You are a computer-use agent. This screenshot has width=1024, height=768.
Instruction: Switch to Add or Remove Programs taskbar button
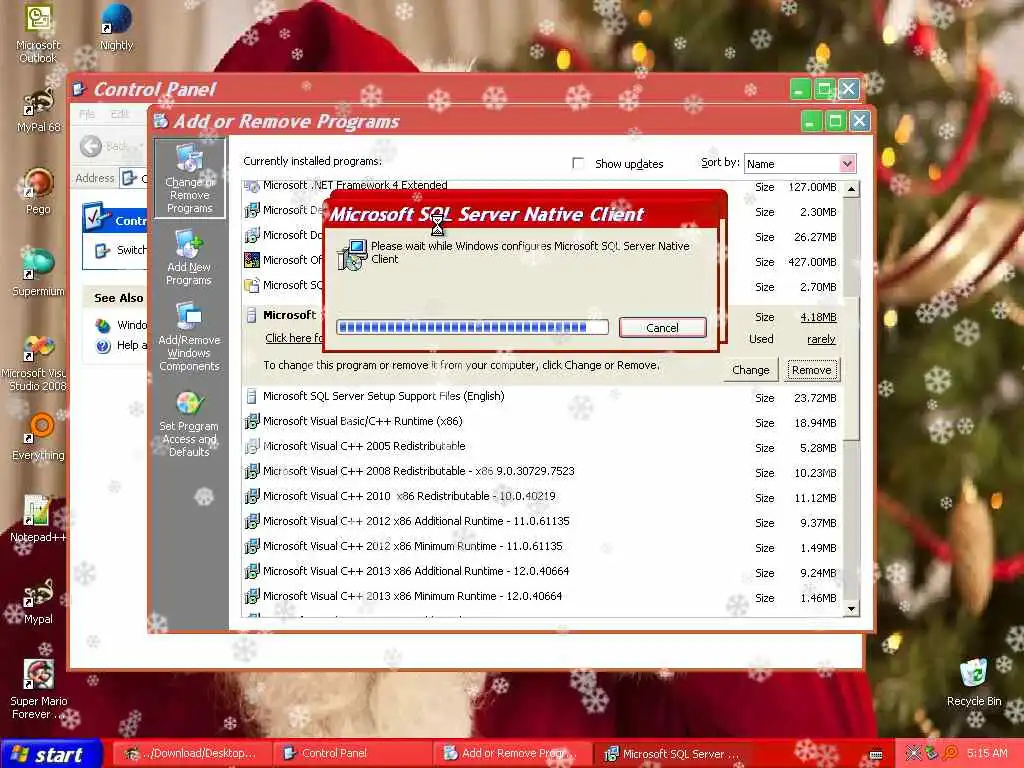[514, 753]
